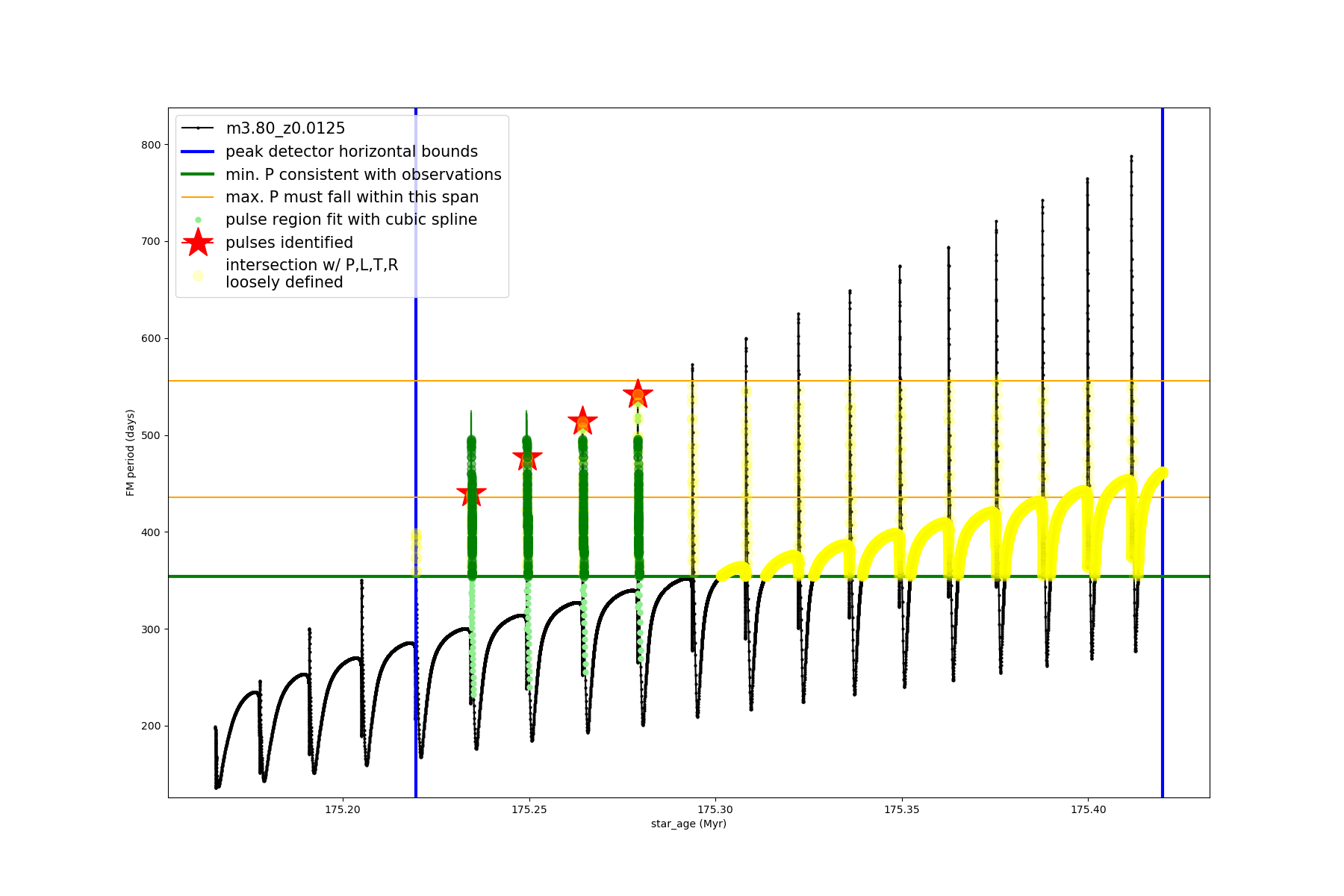The image size is (1344, 896).
Task: Click the 'pulses identified' legend label
Action: [289, 243]
